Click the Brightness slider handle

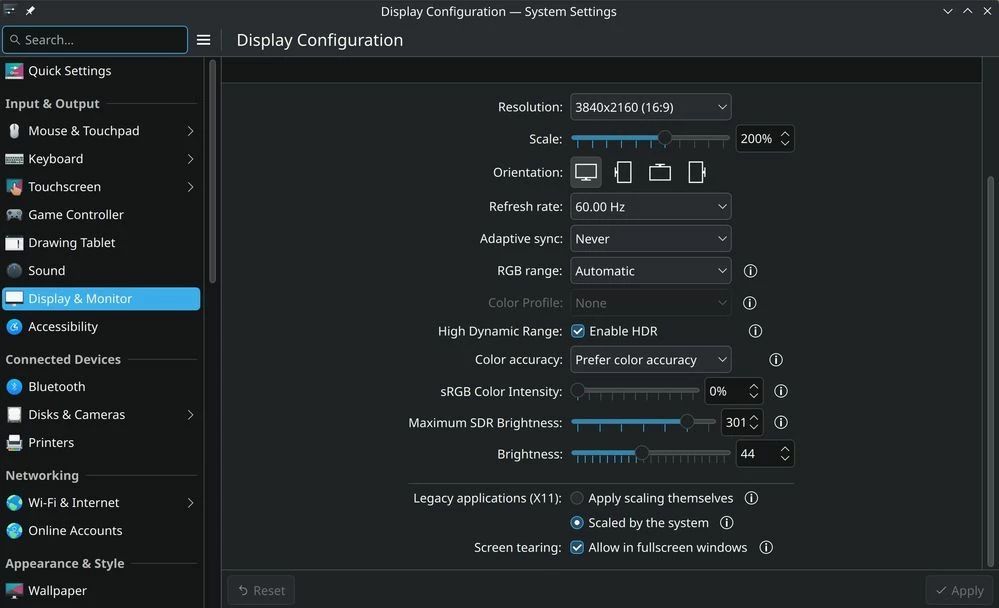tap(642, 453)
